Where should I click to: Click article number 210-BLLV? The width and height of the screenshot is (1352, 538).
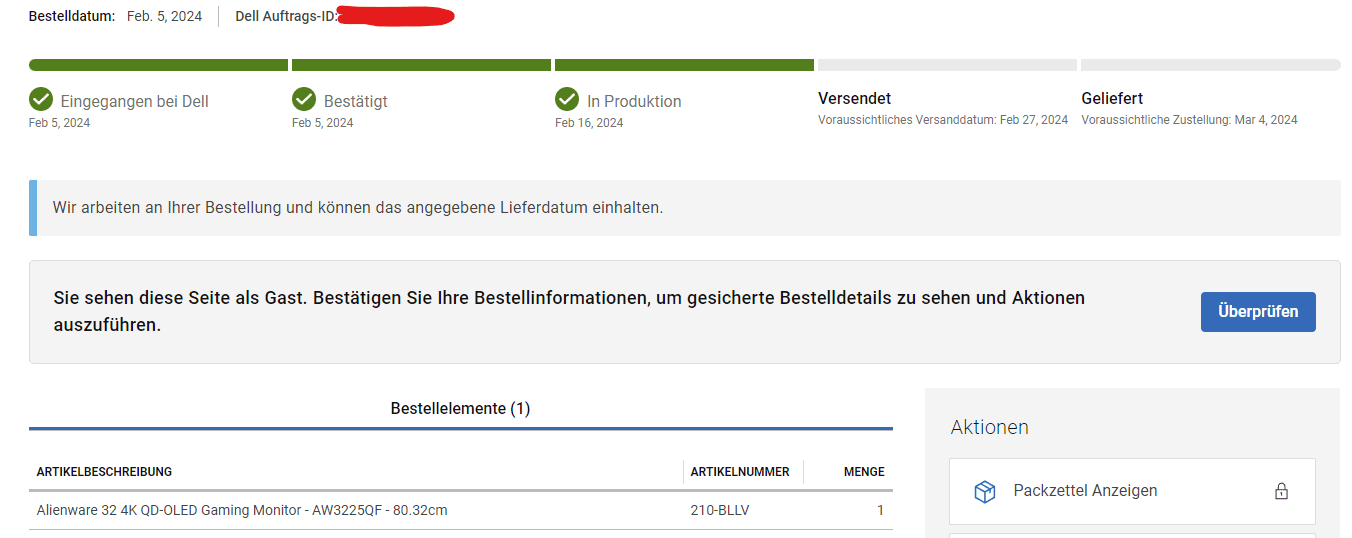[720, 511]
